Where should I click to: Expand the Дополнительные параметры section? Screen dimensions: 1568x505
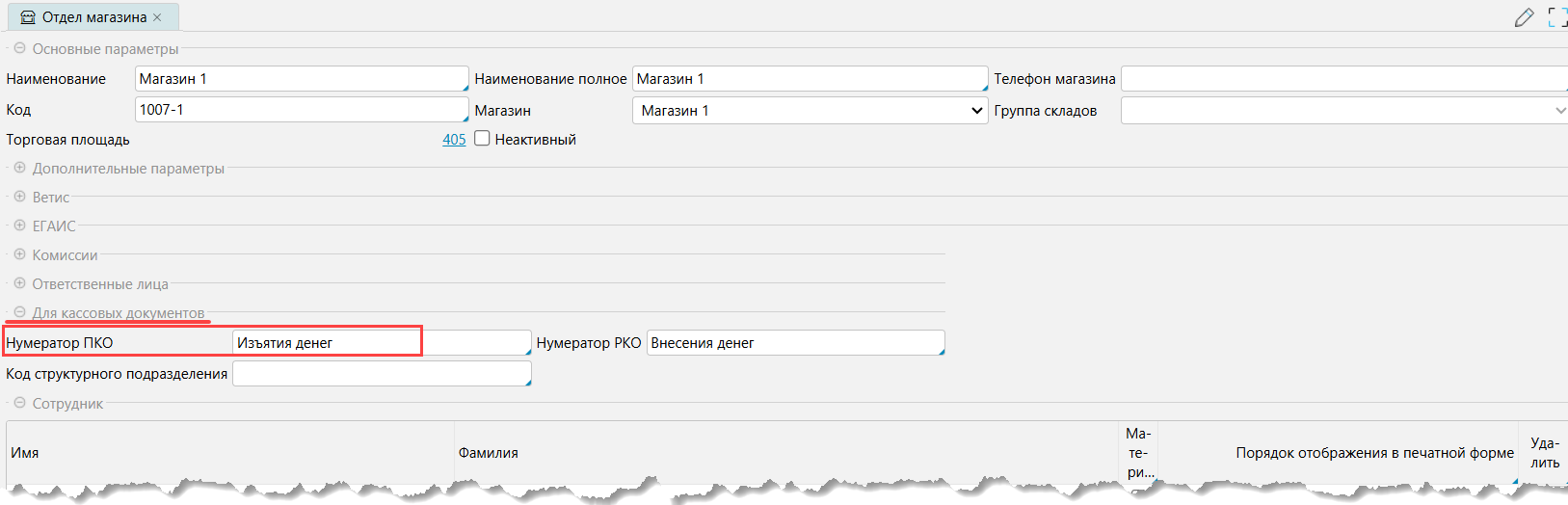point(19,168)
